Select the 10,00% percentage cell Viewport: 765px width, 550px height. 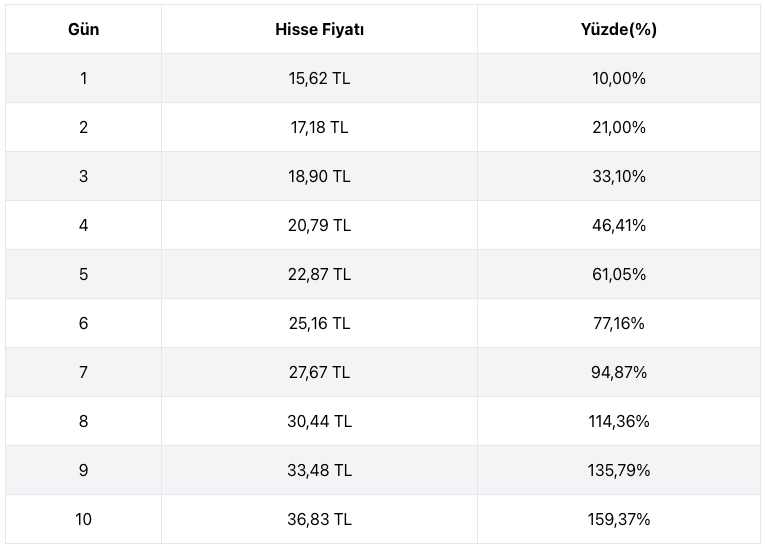tap(618, 78)
